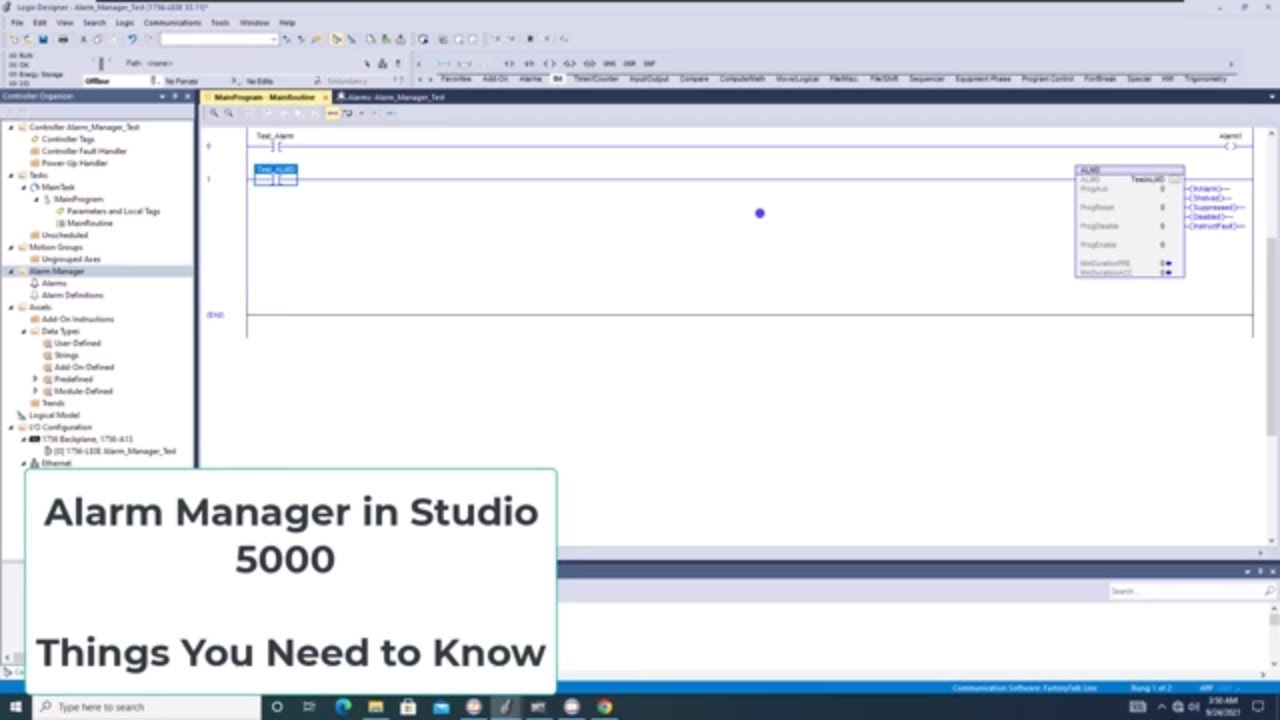1280x720 pixels.
Task: Select the Timer/Counter instruction tab
Action: [x=596, y=79]
